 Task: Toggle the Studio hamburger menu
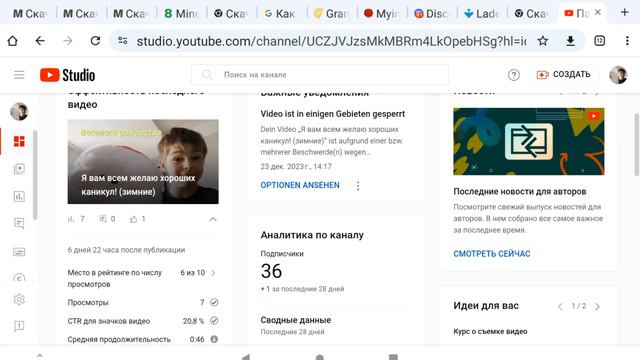[x=19, y=75]
